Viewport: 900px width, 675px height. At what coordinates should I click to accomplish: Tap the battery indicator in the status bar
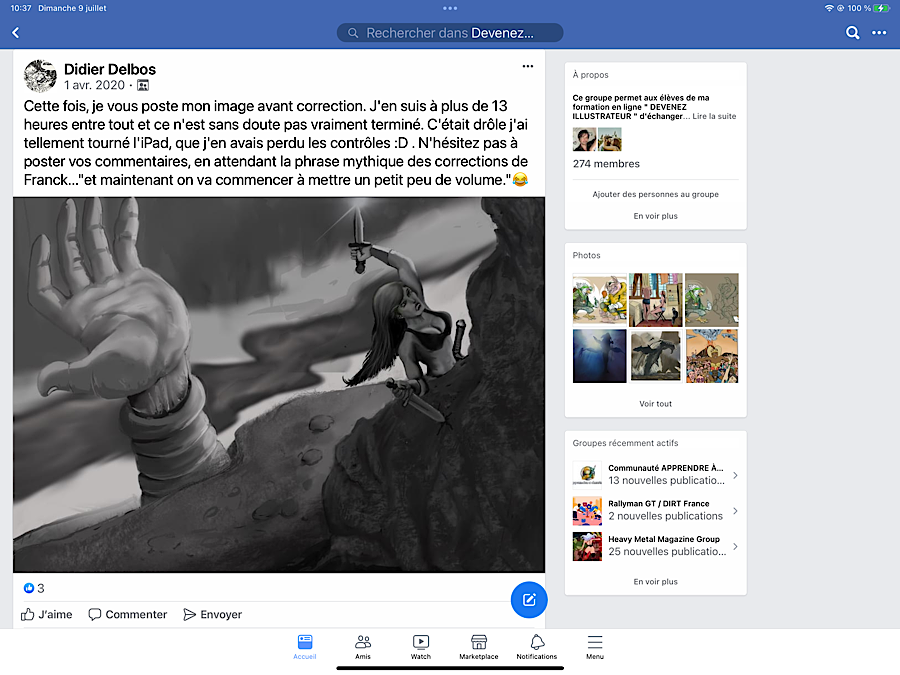pos(881,8)
